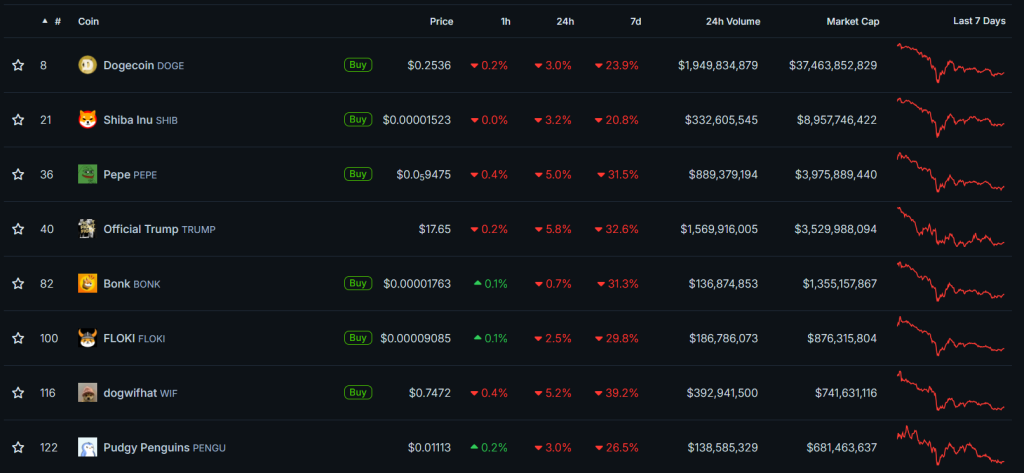Click the Dogecoin price $0.2536

(x=429, y=65)
